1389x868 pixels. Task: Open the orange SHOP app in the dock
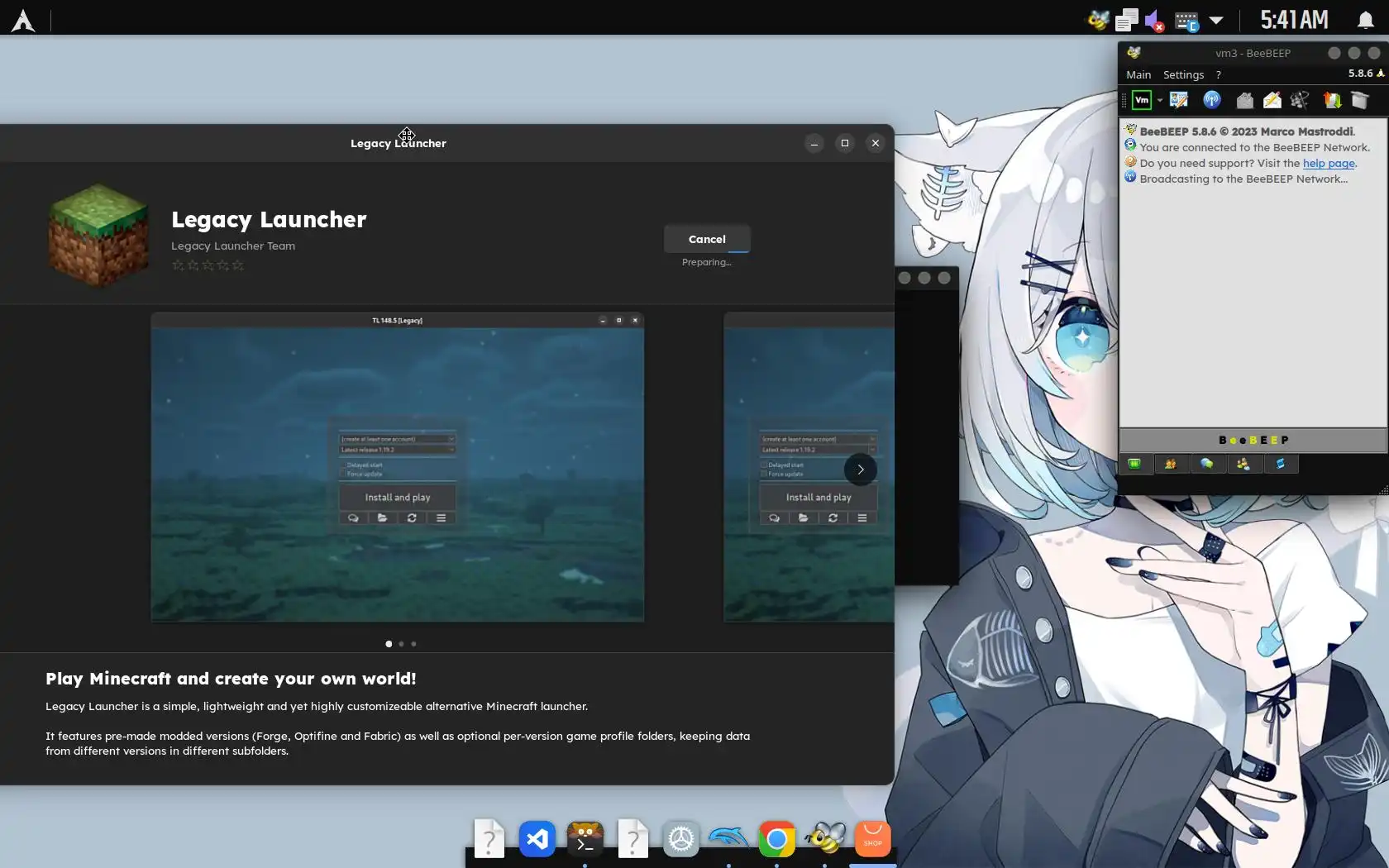(x=872, y=839)
